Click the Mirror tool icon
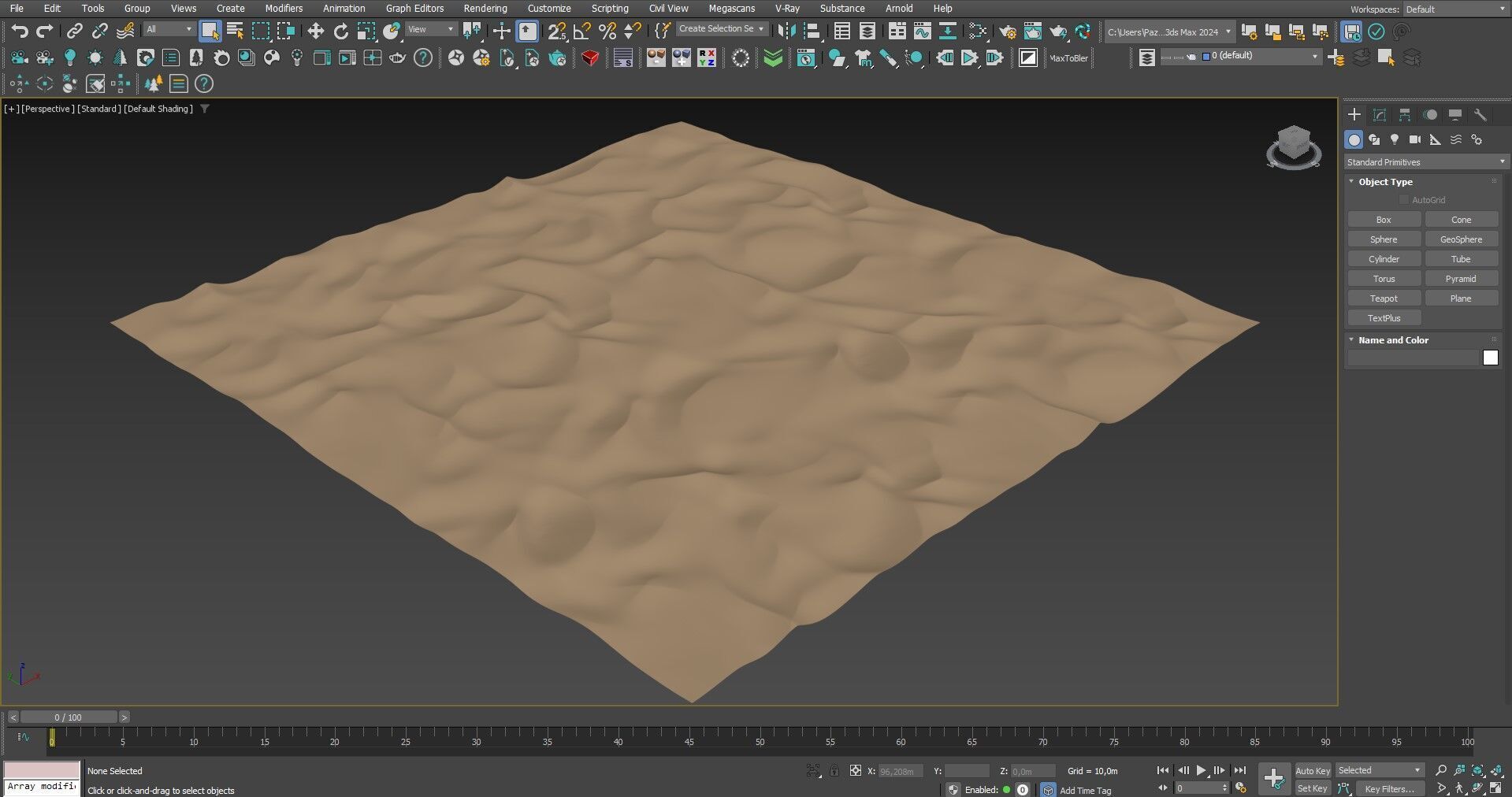The height and width of the screenshot is (797, 1512). (786, 32)
